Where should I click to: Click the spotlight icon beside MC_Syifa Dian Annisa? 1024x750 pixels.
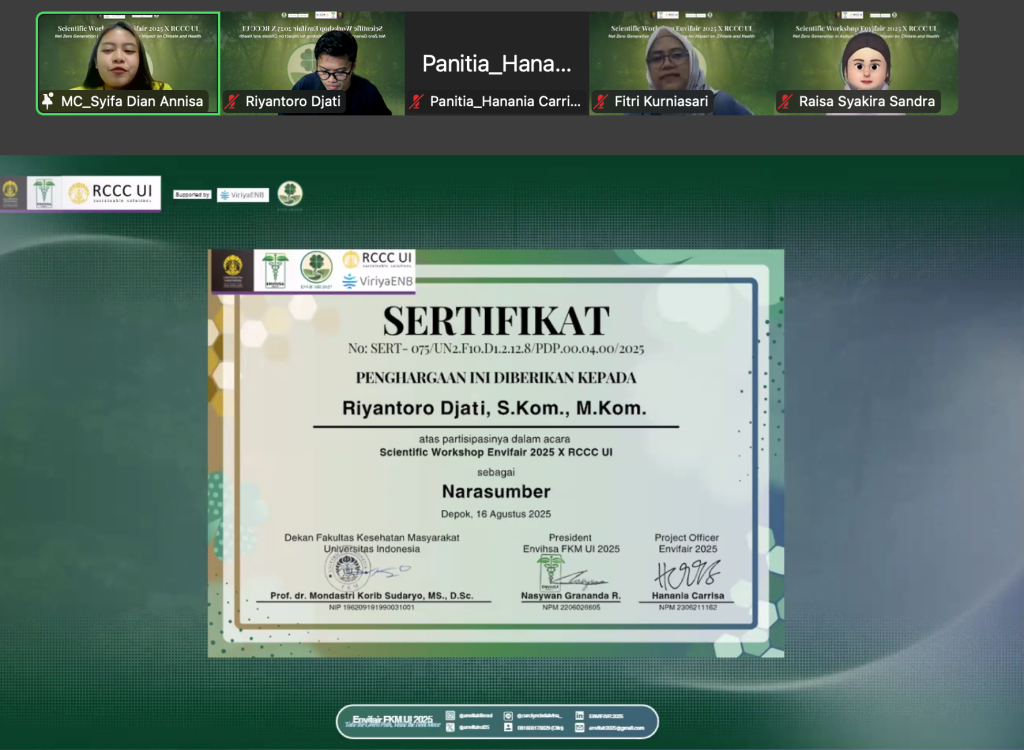click(x=48, y=101)
